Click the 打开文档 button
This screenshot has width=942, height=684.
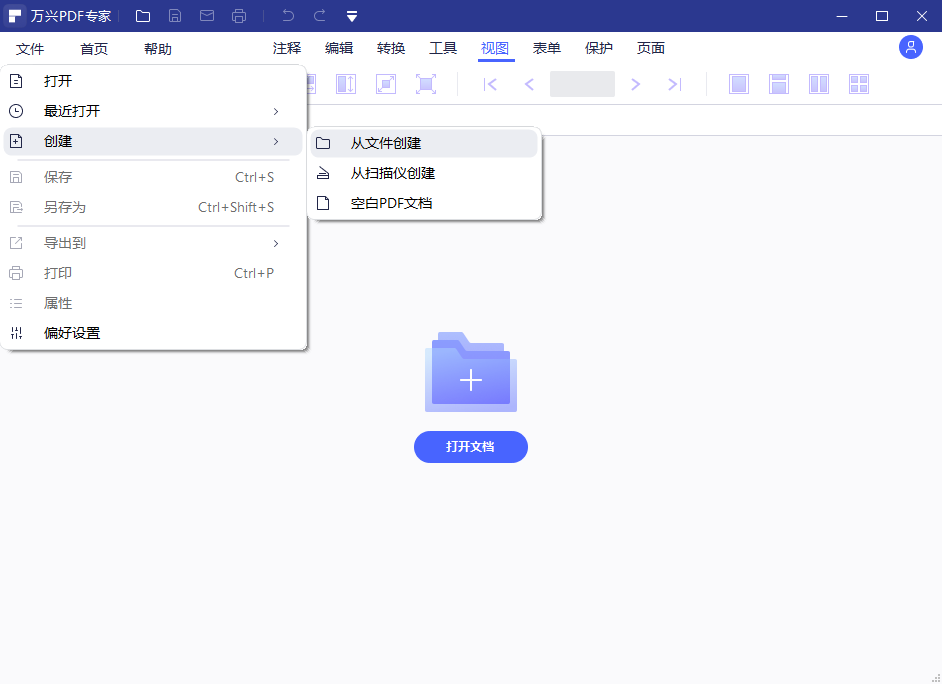pos(470,447)
